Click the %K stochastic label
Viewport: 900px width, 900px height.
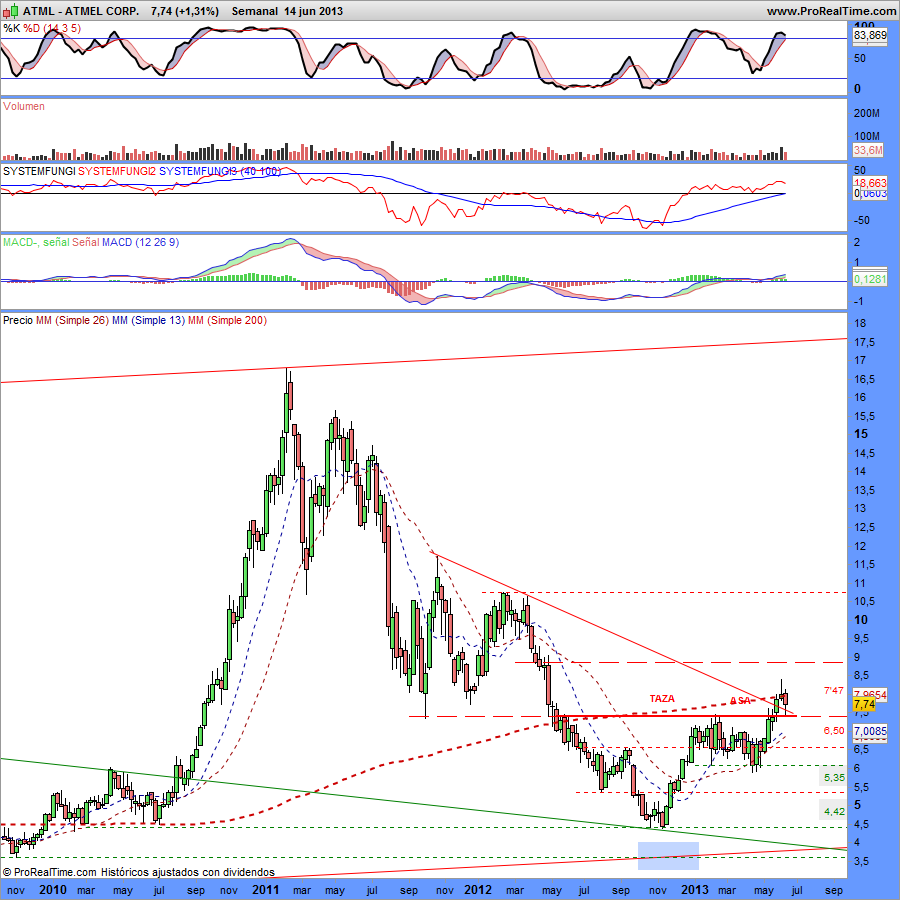click(11, 28)
